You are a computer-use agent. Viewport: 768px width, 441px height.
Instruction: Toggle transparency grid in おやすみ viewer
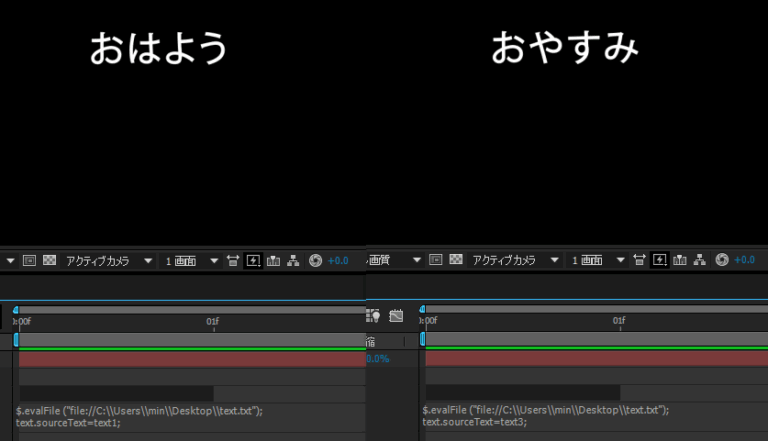click(x=456, y=260)
